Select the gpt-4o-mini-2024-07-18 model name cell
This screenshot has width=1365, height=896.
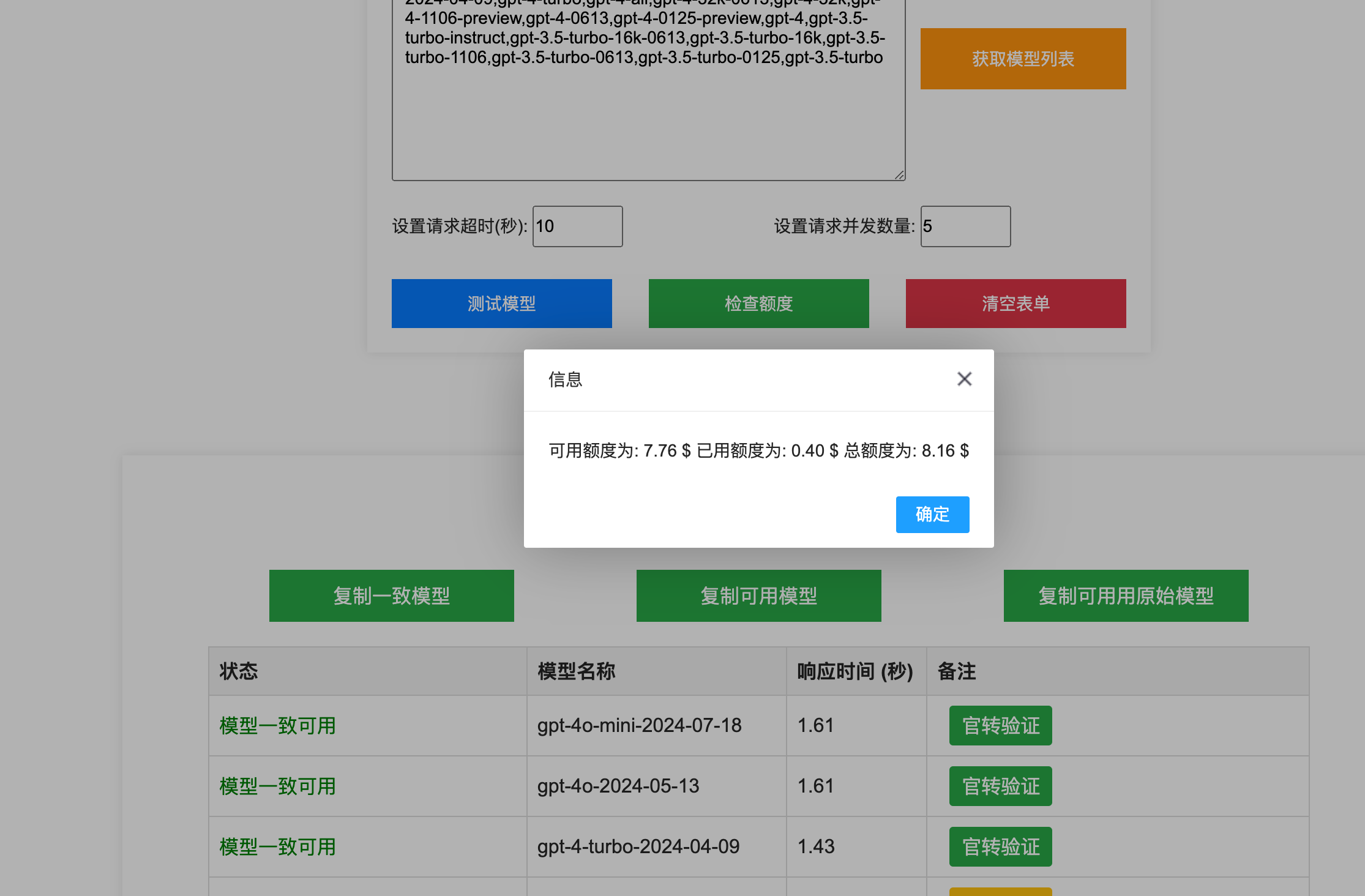(656, 726)
